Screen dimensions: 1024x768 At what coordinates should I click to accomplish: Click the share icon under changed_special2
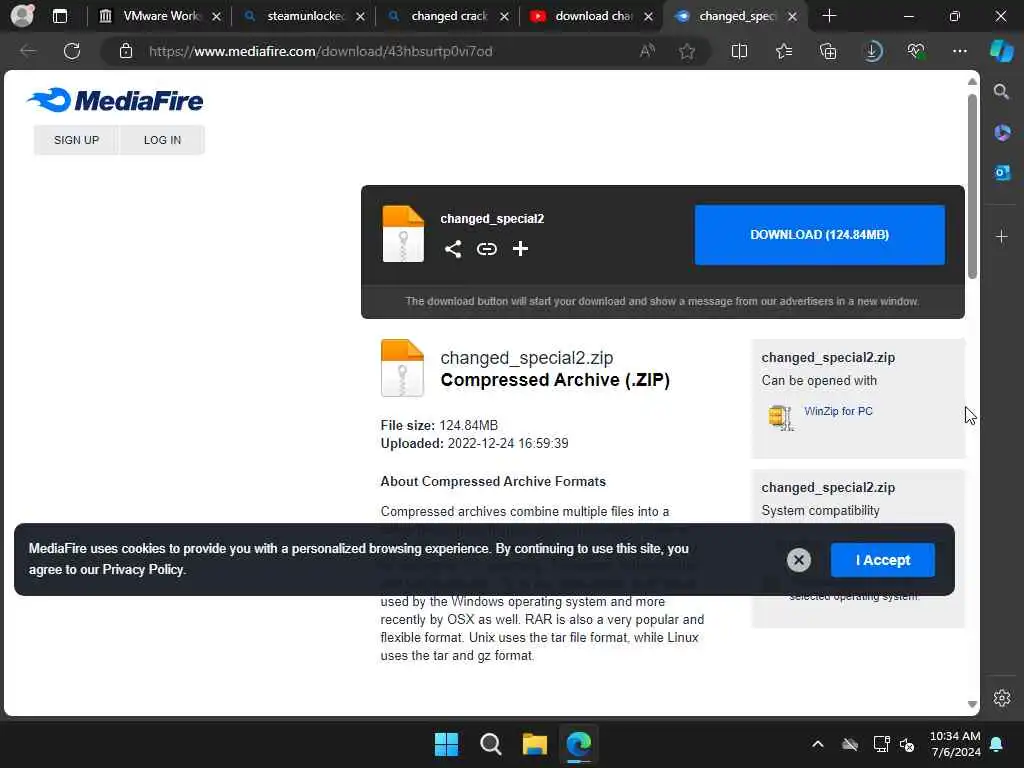pyautogui.click(x=453, y=249)
